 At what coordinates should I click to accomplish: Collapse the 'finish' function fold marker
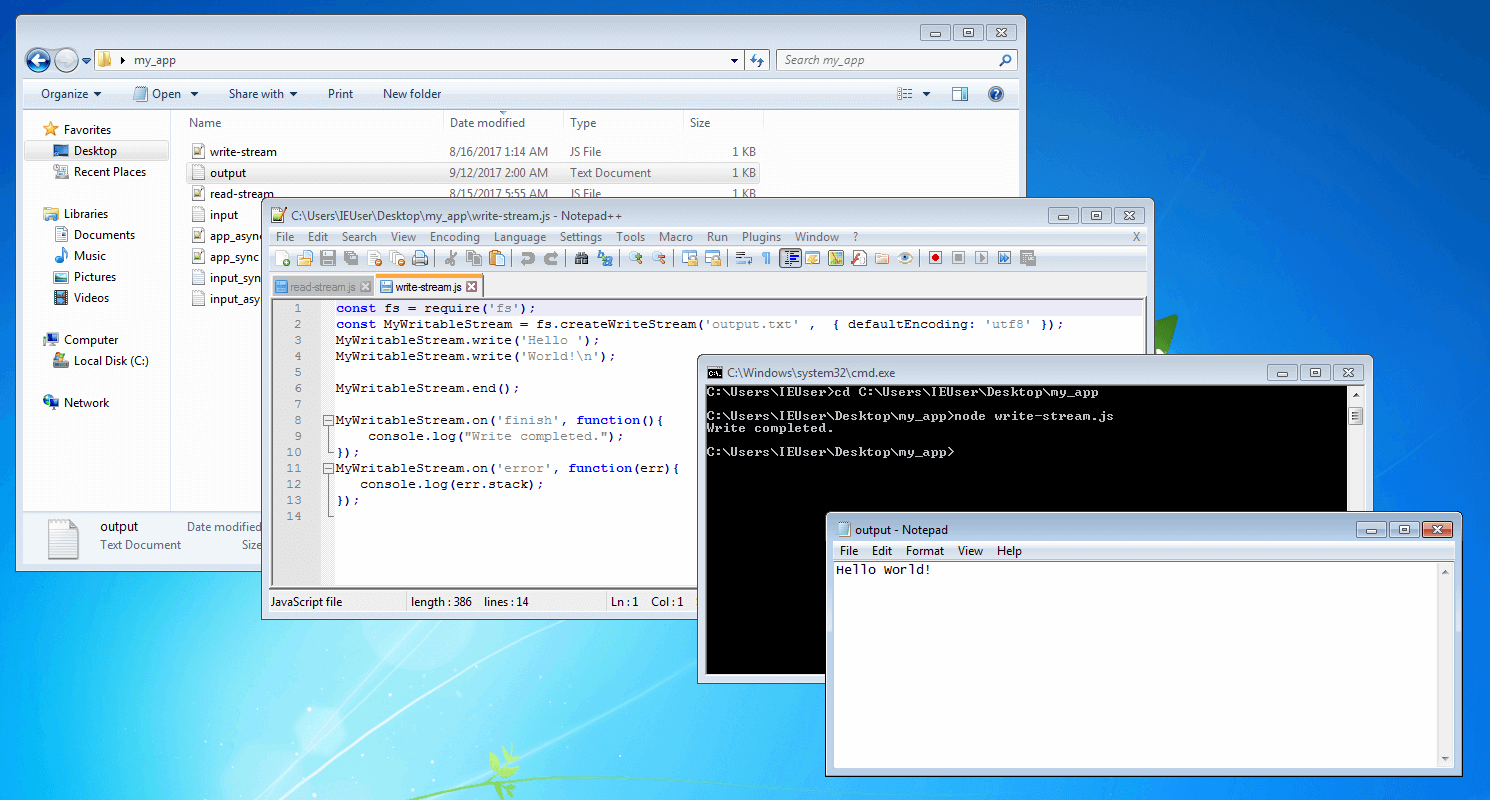[x=328, y=420]
